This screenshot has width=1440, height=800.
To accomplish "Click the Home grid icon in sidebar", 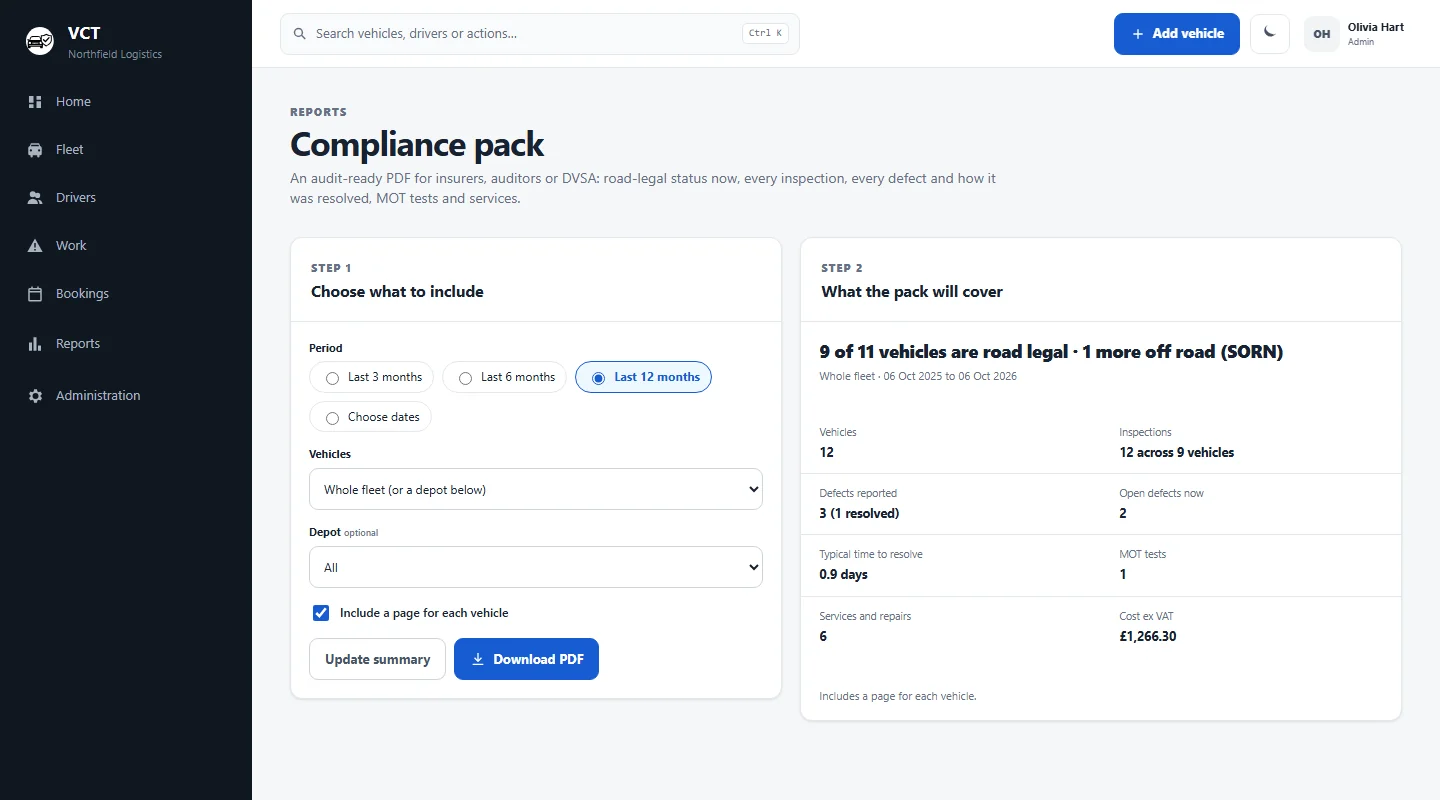I will point(35,102).
